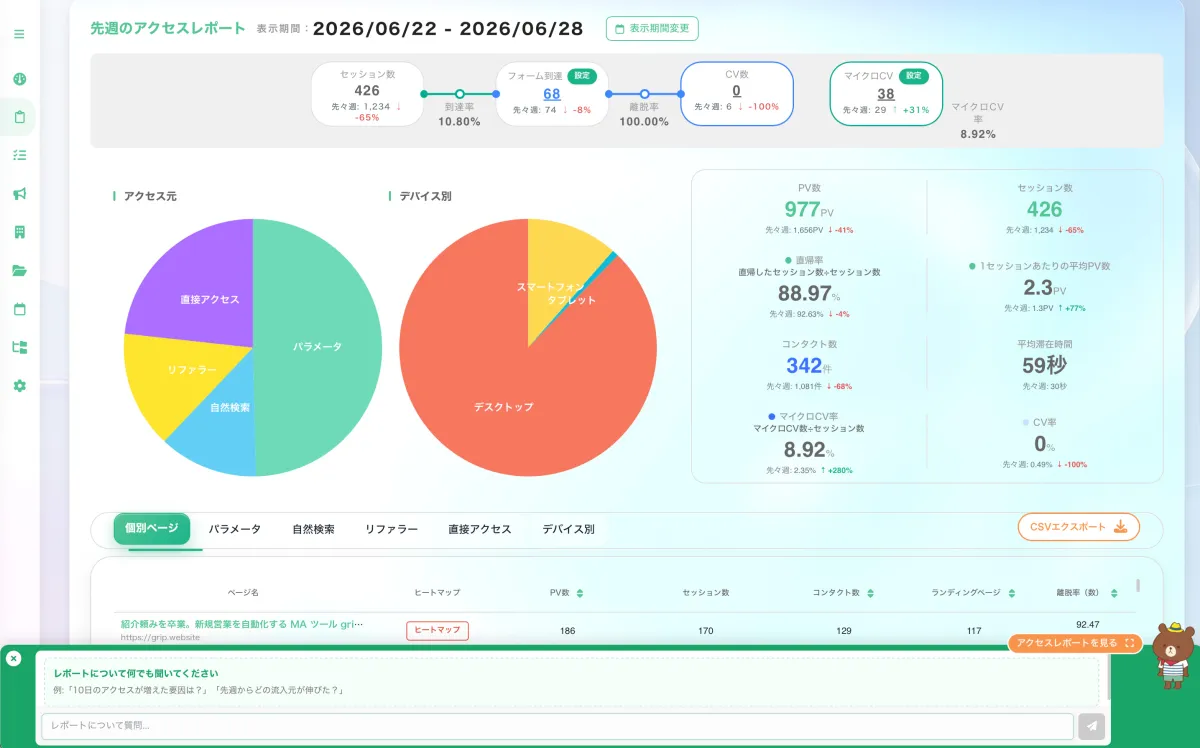Screen dimensions: 1200x748
Task: Open the checklist tasks icon in sidebar
Action: tap(19, 155)
